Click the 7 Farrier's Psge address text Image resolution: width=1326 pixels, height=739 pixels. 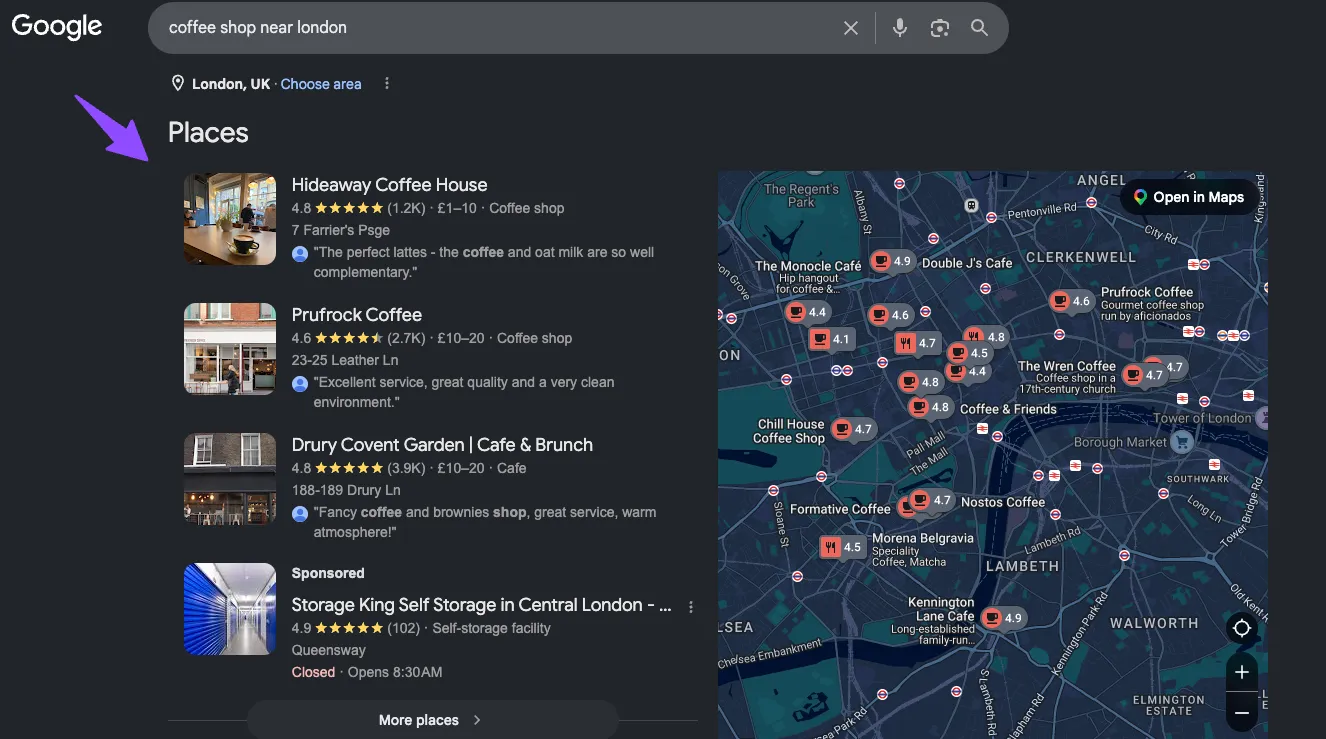(341, 230)
